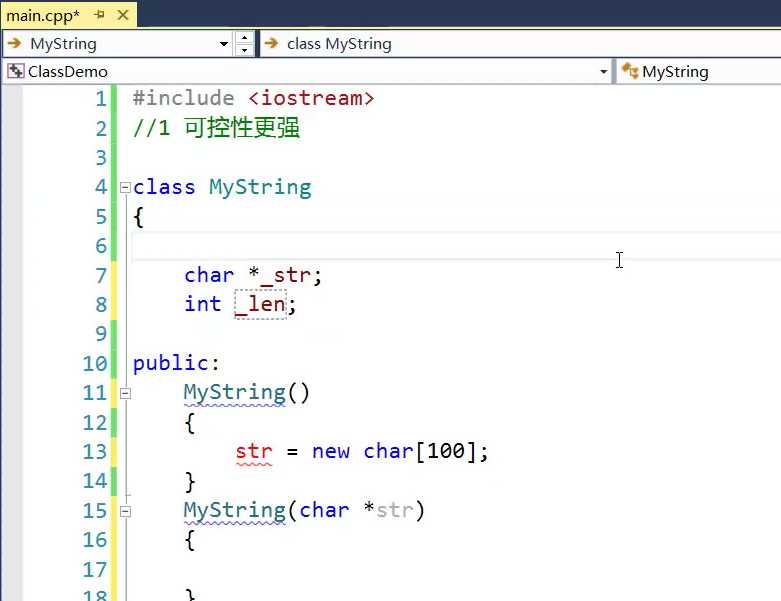Screen dimensions: 781x601
Task: Click the int keyword on line 8
Action: (202, 304)
